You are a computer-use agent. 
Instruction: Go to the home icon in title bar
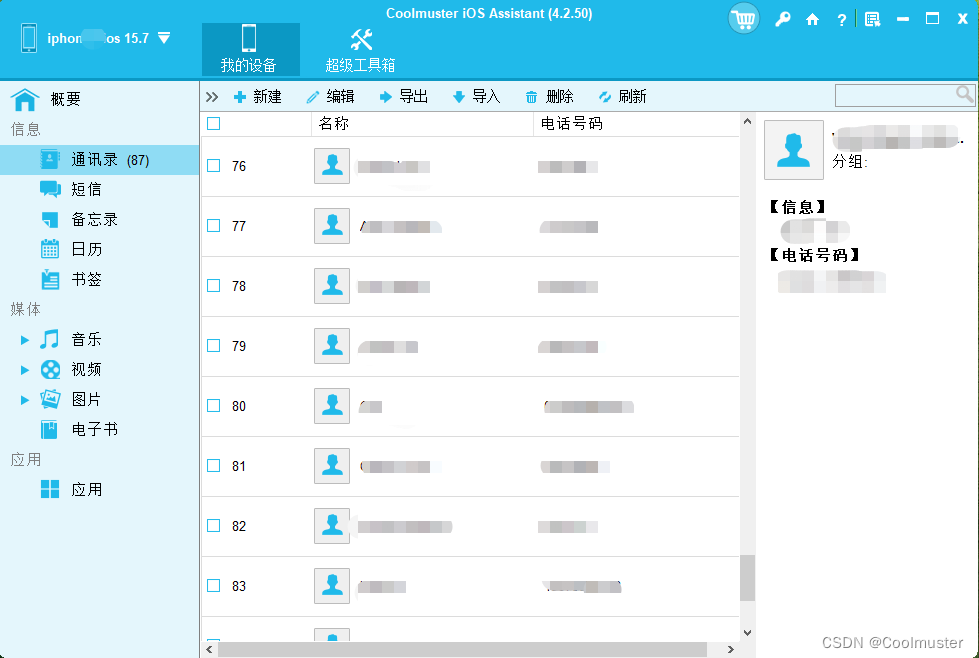point(812,19)
